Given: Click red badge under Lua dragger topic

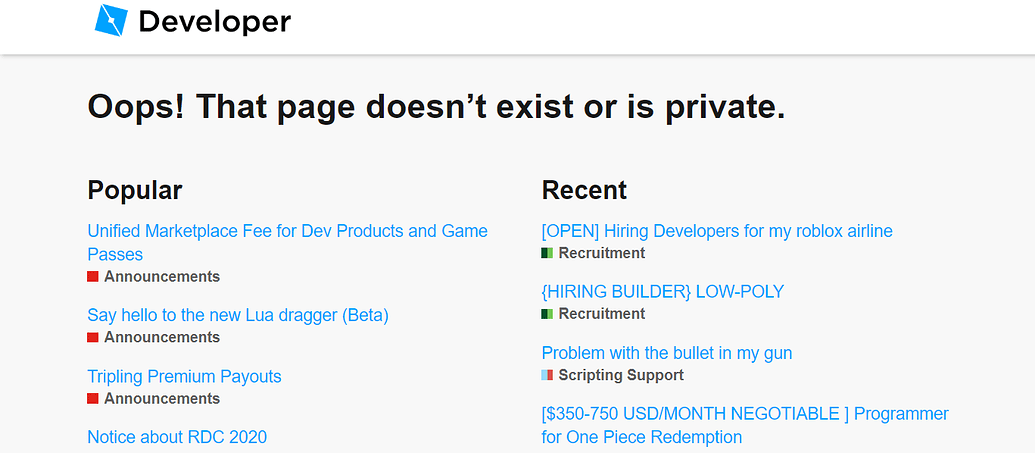Looking at the screenshot, I should 92,337.
